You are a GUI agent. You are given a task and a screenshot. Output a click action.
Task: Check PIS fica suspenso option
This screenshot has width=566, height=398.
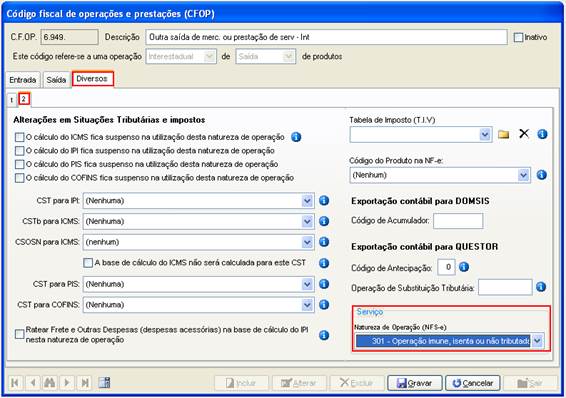click(x=19, y=164)
